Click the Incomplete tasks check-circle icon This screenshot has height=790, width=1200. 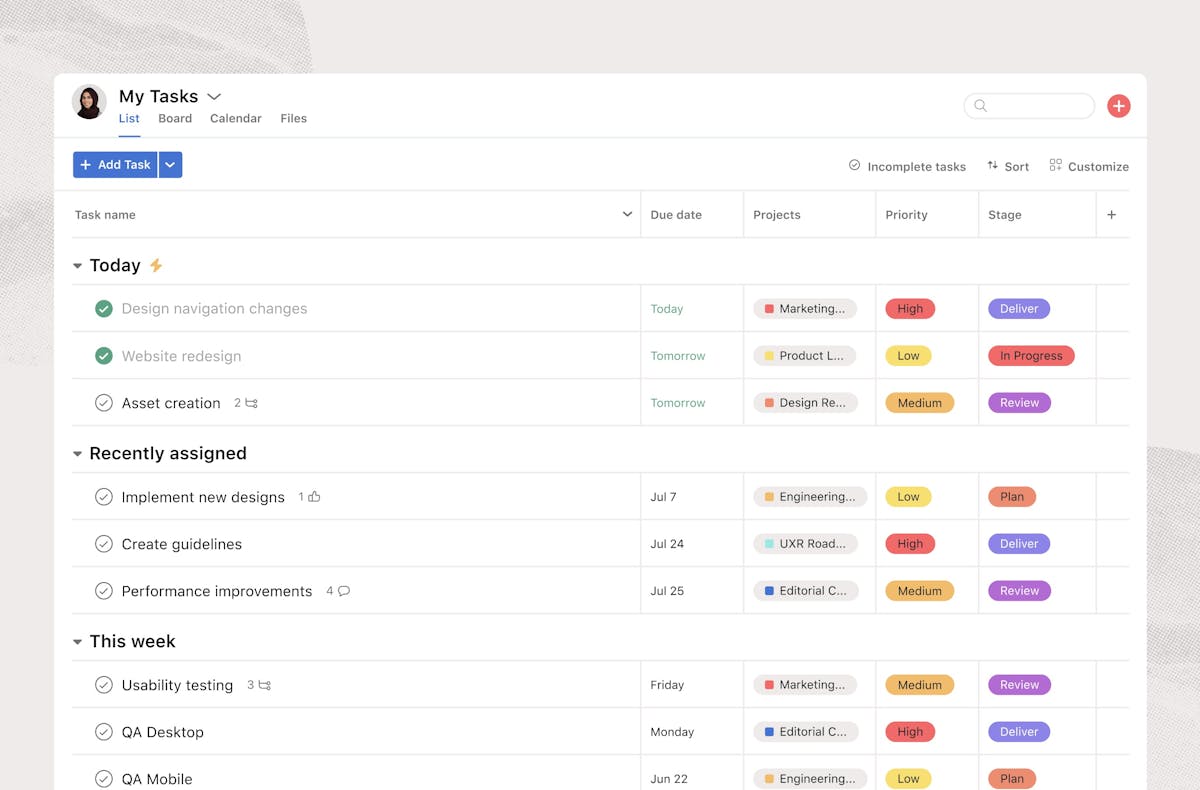point(854,166)
